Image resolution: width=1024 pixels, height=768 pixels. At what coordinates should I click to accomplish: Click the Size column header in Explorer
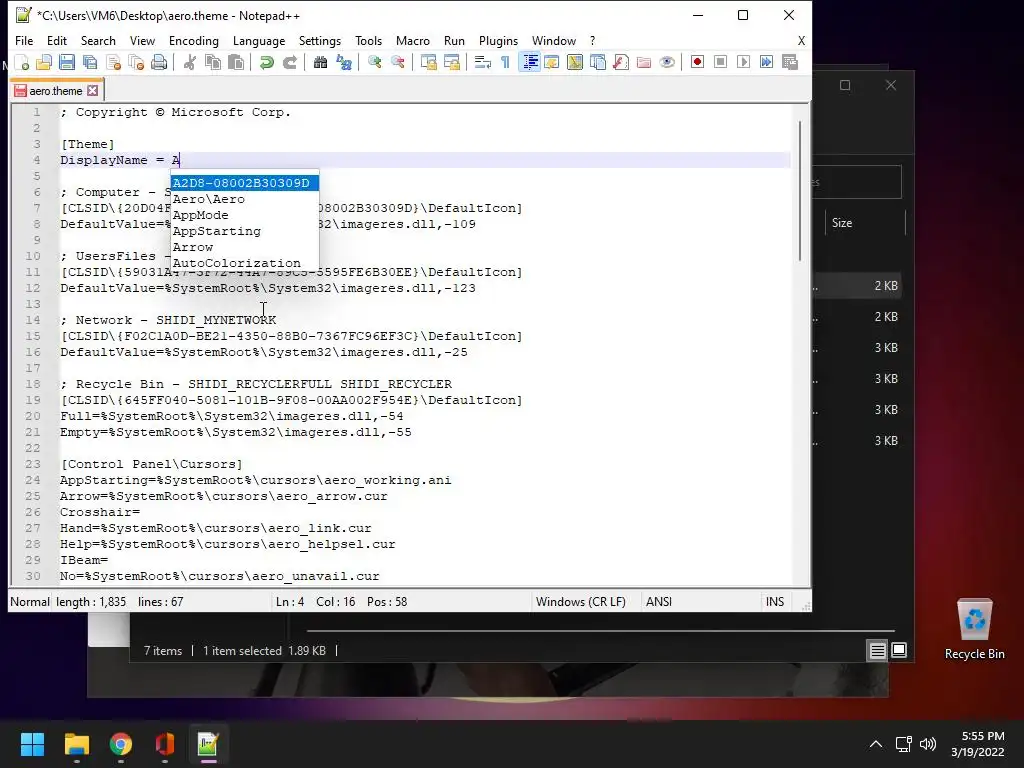[865, 223]
